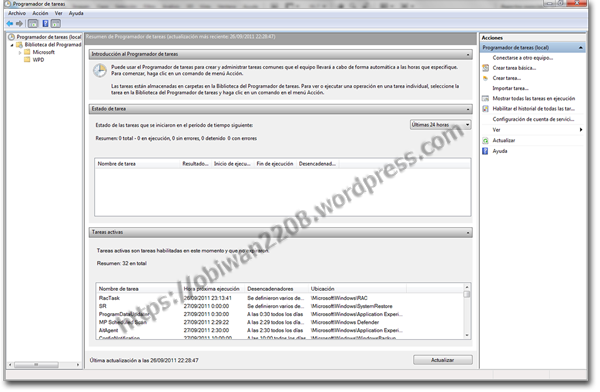The image size is (600, 392).
Task: Select the RacTask row in active tasks
Action: [x=280, y=298]
